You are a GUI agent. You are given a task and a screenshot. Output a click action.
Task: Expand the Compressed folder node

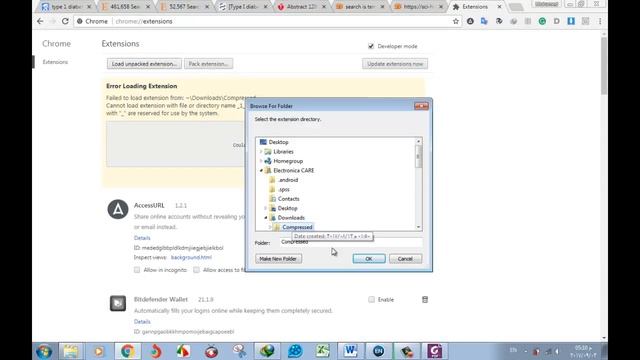(270, 227)
